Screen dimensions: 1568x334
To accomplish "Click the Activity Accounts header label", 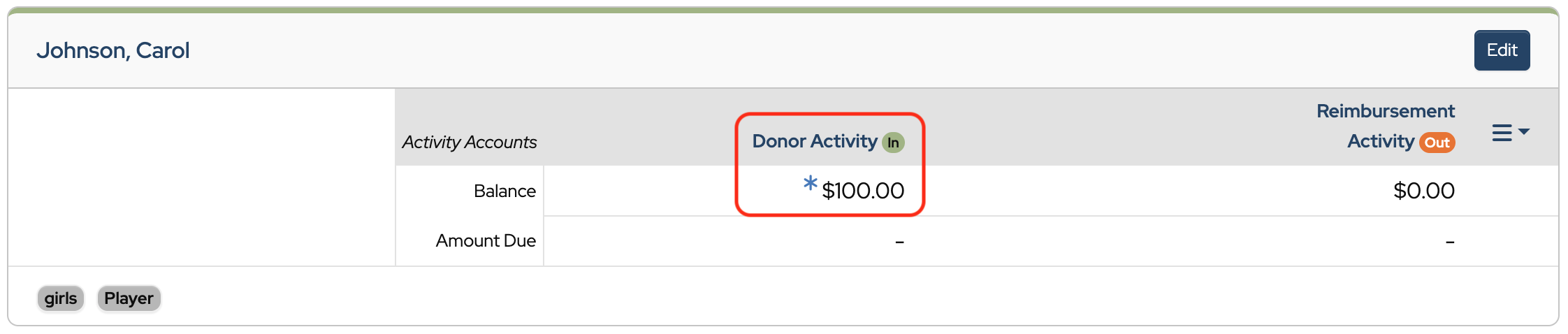I will (469, 142).
